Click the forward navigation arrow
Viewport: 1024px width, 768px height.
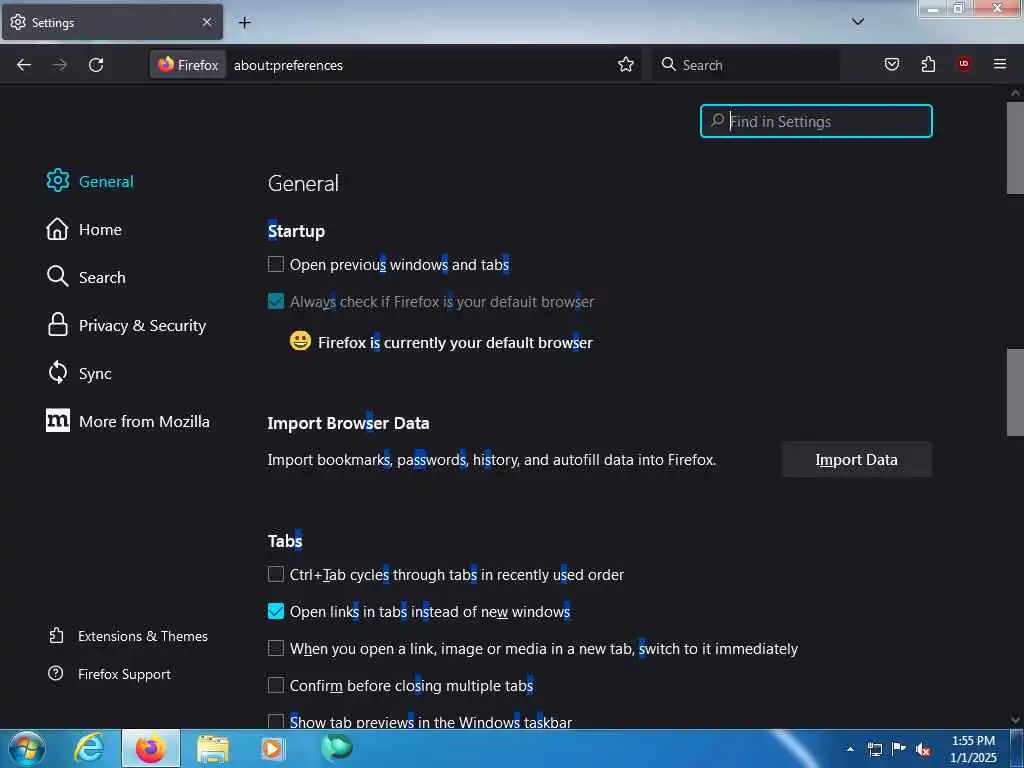click(60, 65)
